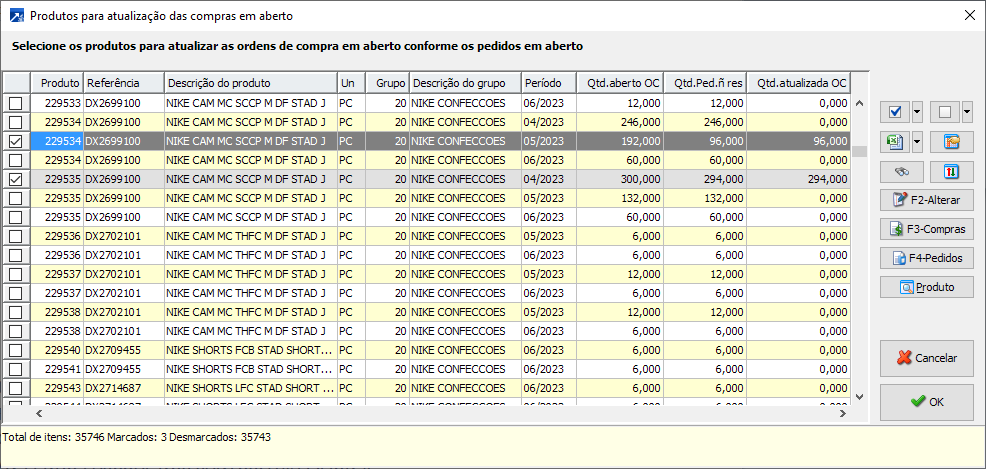Click the Descrição do produto column header
The image size is (986, 469).
[249, 83]
